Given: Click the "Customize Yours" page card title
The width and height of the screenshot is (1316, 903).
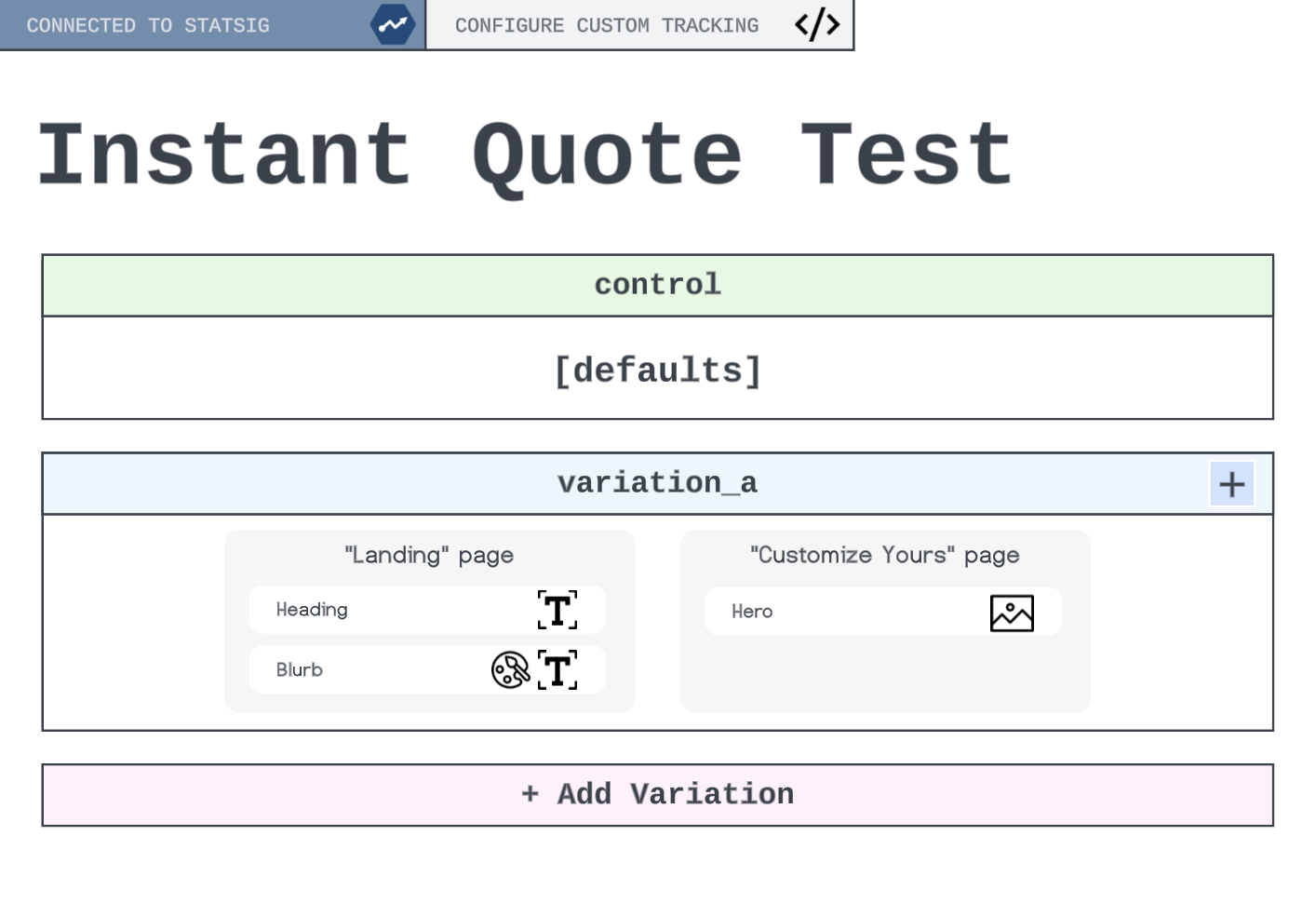Looking at the screenshot, I should pyautogui.click(x=884, y=556).
